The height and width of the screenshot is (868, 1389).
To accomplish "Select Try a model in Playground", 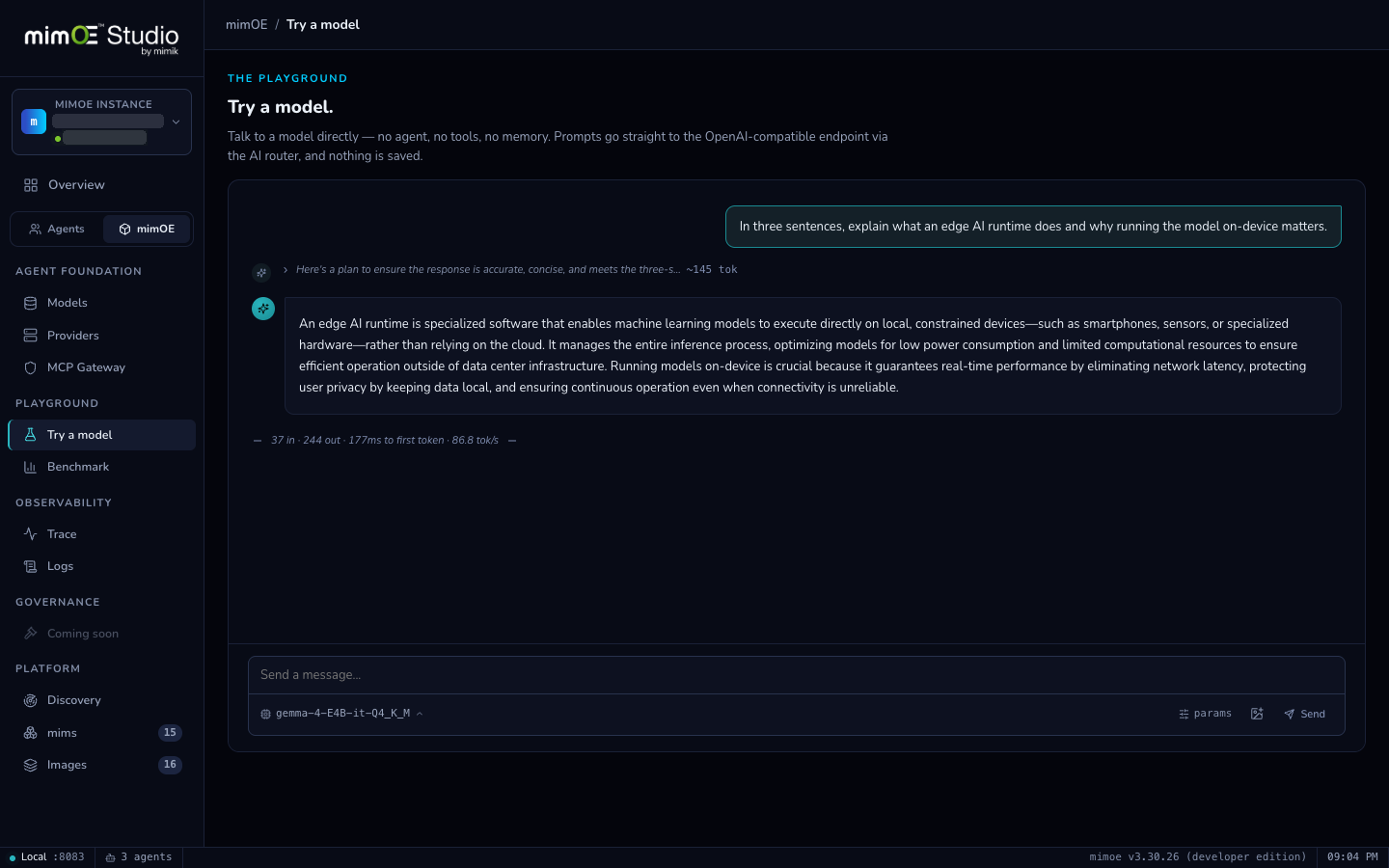I will click(101, 435).
